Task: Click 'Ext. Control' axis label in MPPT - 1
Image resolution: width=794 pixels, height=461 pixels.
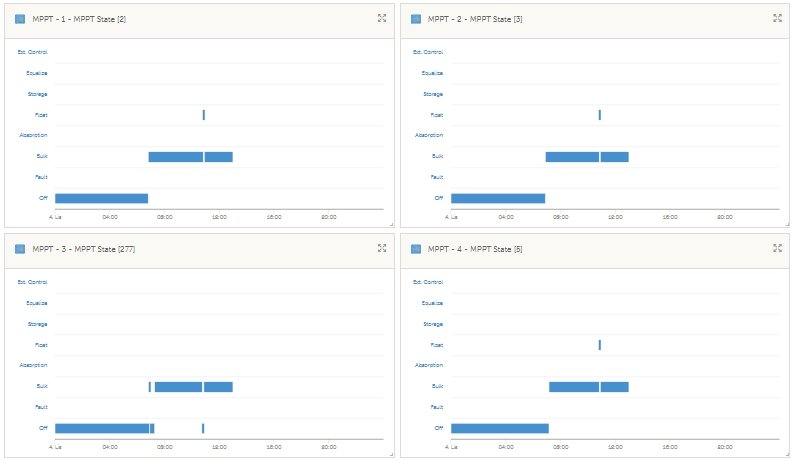Action: tap(32, 52)
